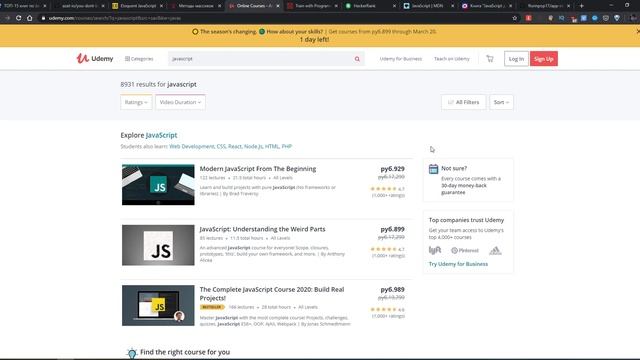
Task: Click the Lyft company logo
Action: tap(435, 250)
